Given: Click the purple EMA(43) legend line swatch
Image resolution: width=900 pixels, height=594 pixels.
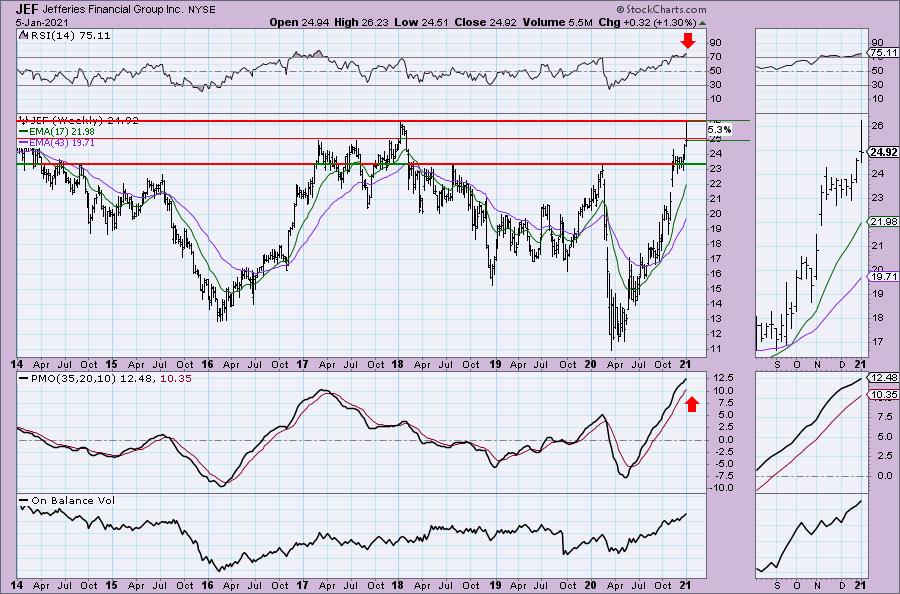Looking at the screenshot, I should [x=24, y=143].
